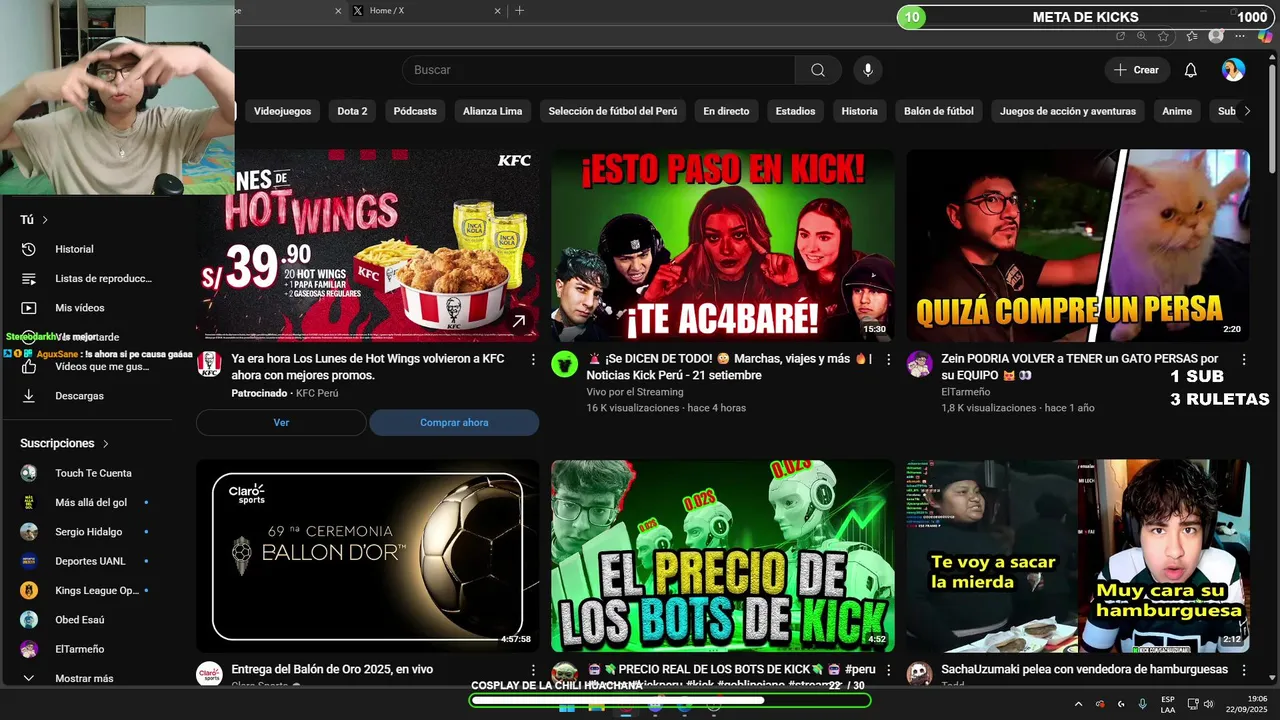1280x720 pixels.
Task: Select Juegos de acción y aventuras chip
Action: pos(1067,111)
